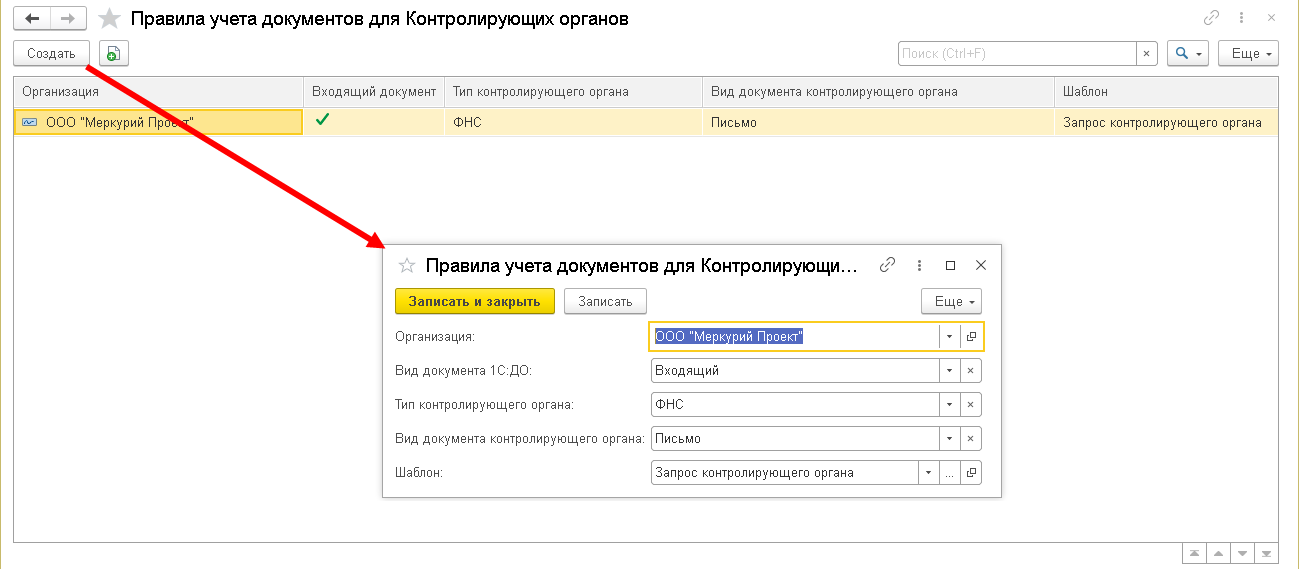
Task: Clear the search field with X
Action: point(1147,53)
